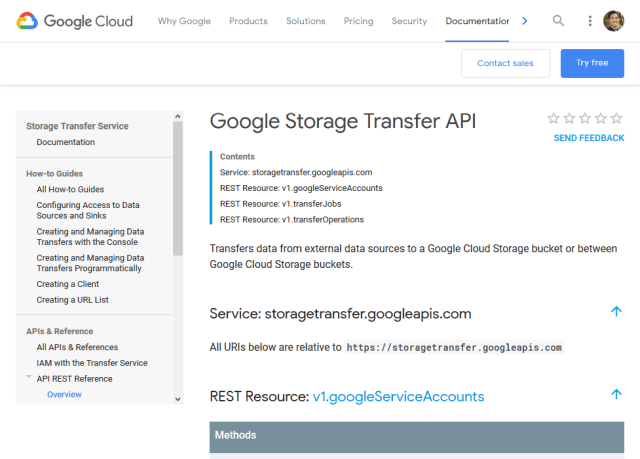
Task: Open Products menu
Action: coord(248,21)
